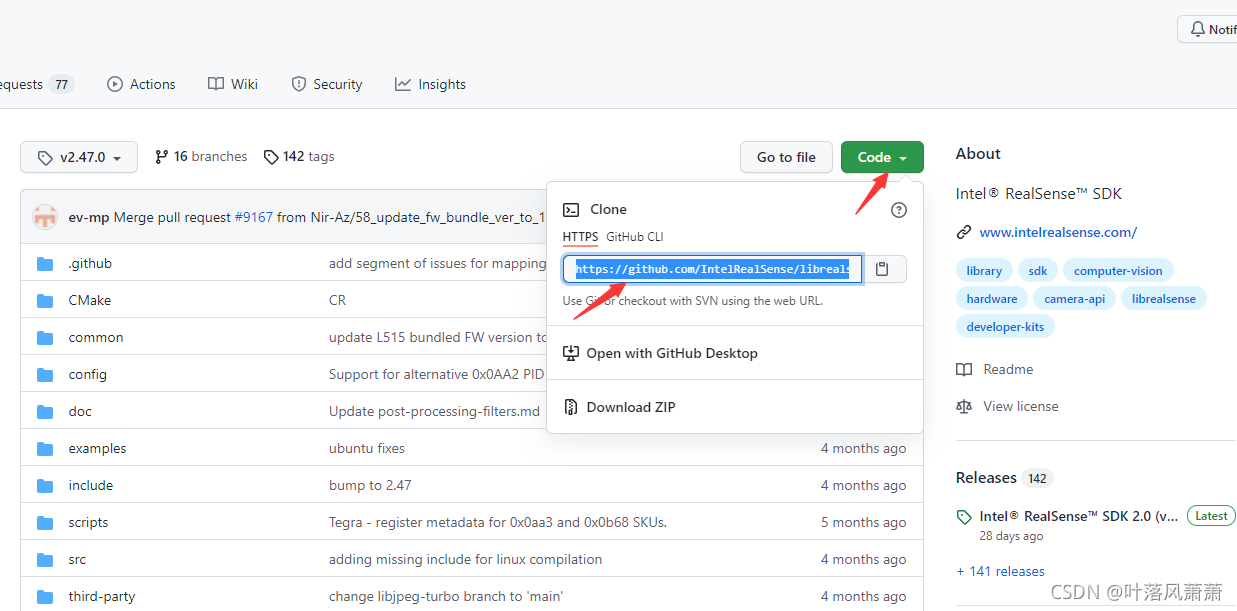Select the computer-vision topic tag
Image resolution: width=1237 pixels, height=611 pixels.
[1118, 271]
